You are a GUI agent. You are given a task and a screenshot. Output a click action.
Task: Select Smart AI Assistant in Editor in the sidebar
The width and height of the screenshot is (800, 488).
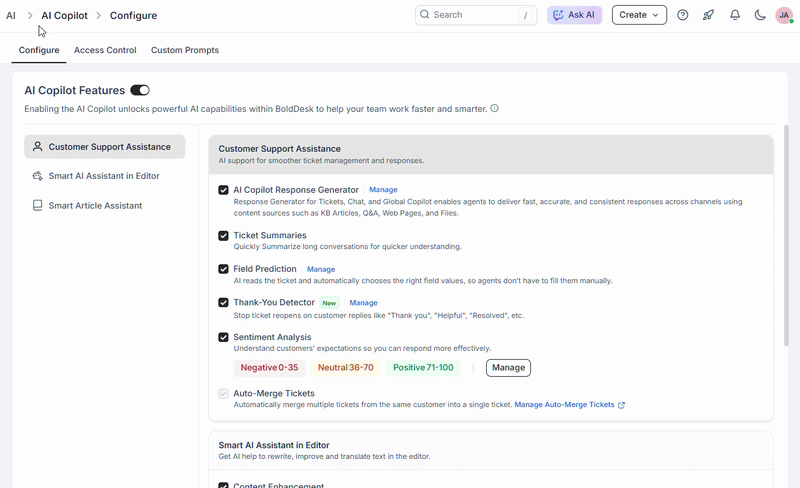pos(105,176)
